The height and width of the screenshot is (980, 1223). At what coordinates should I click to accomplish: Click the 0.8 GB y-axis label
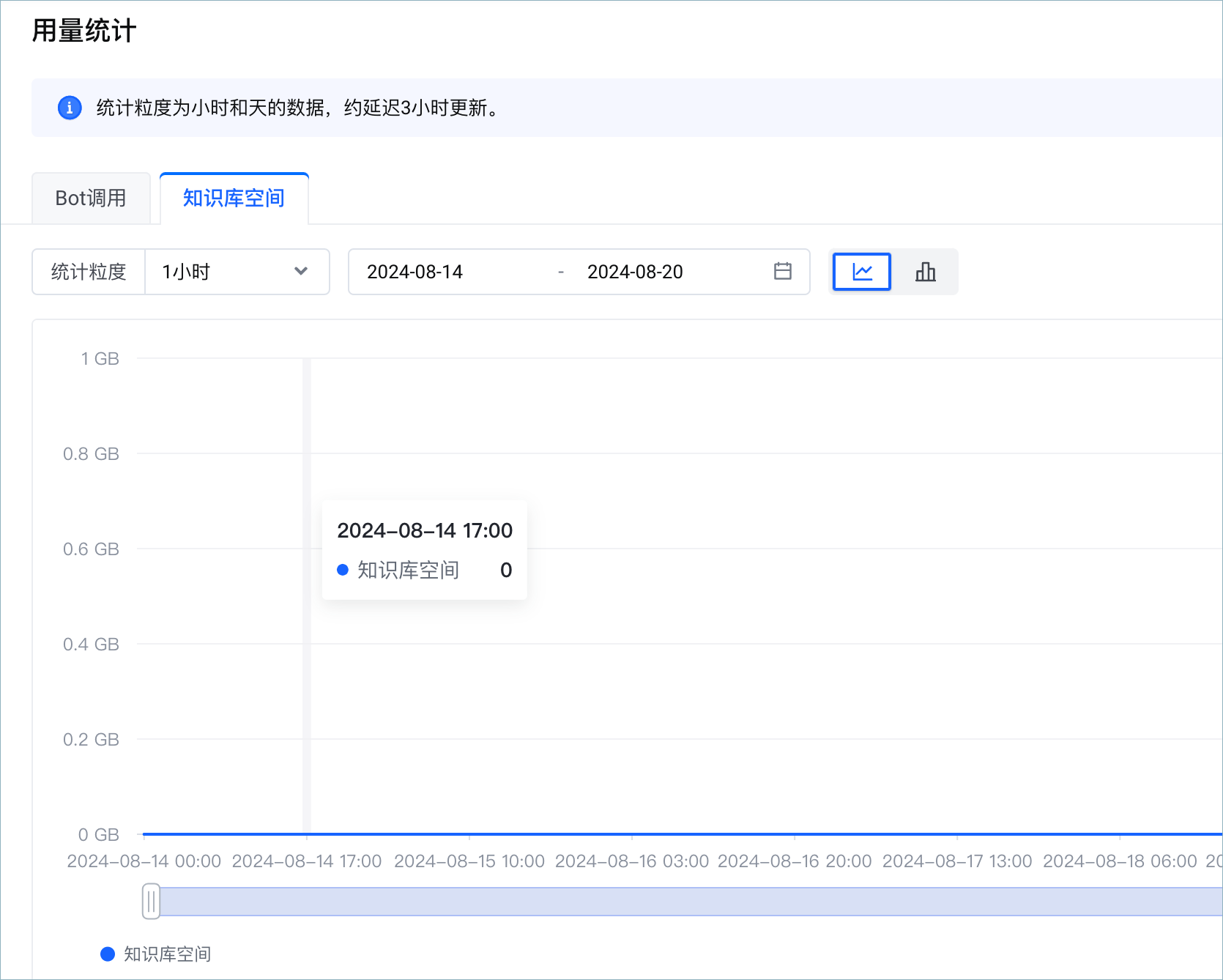pyautogui.click(x=92, y=453)
